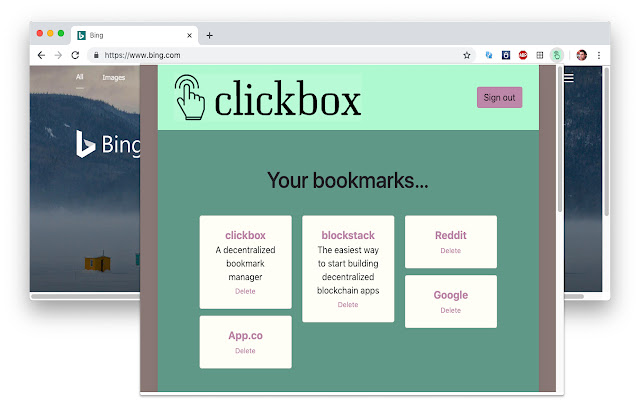Click the clickbox popup vertical scrollbar

point(560,140)
